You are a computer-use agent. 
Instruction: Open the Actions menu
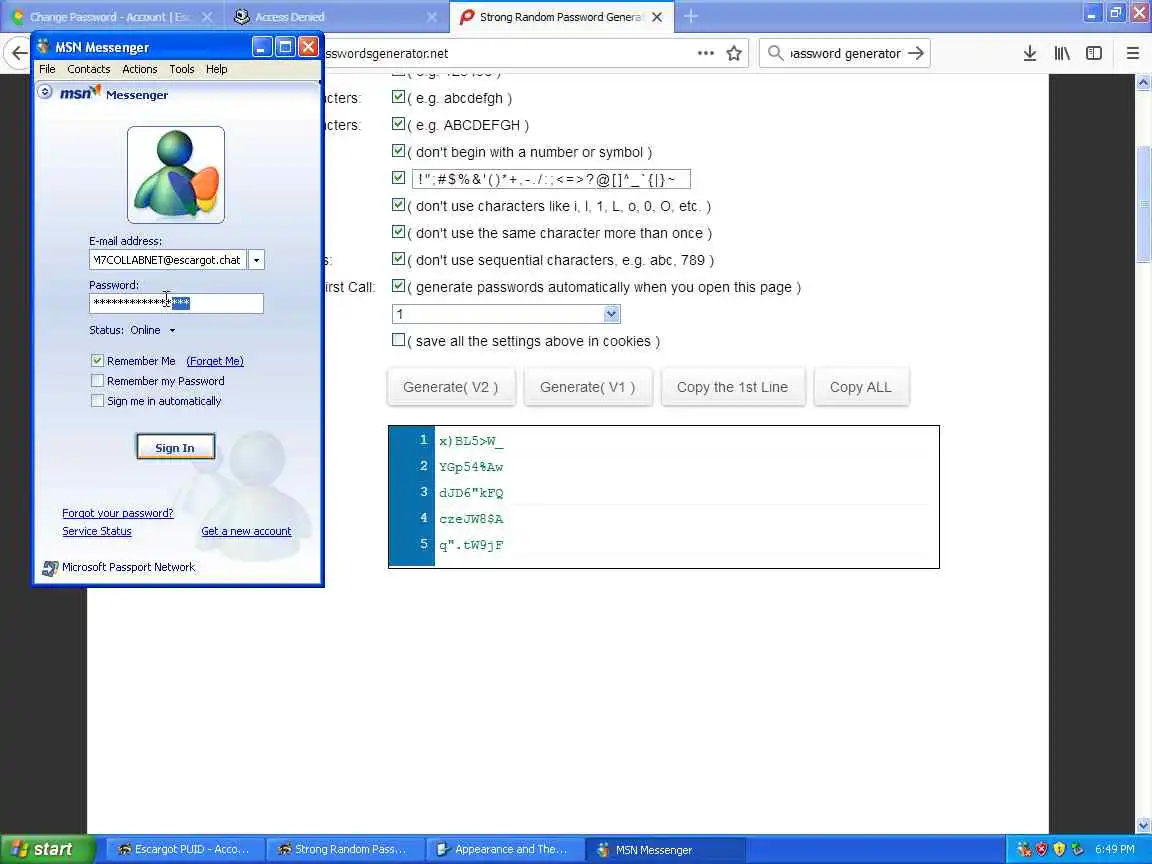140,69
